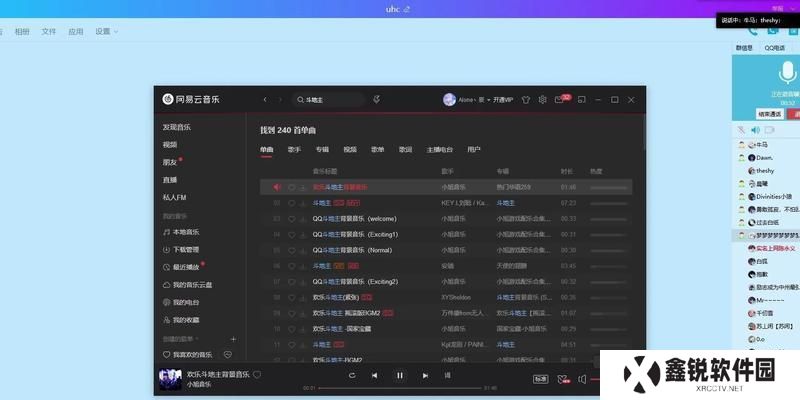800x400 pixels.
Task: Click the 斗地主 search box
Action: tap(329, 100)
